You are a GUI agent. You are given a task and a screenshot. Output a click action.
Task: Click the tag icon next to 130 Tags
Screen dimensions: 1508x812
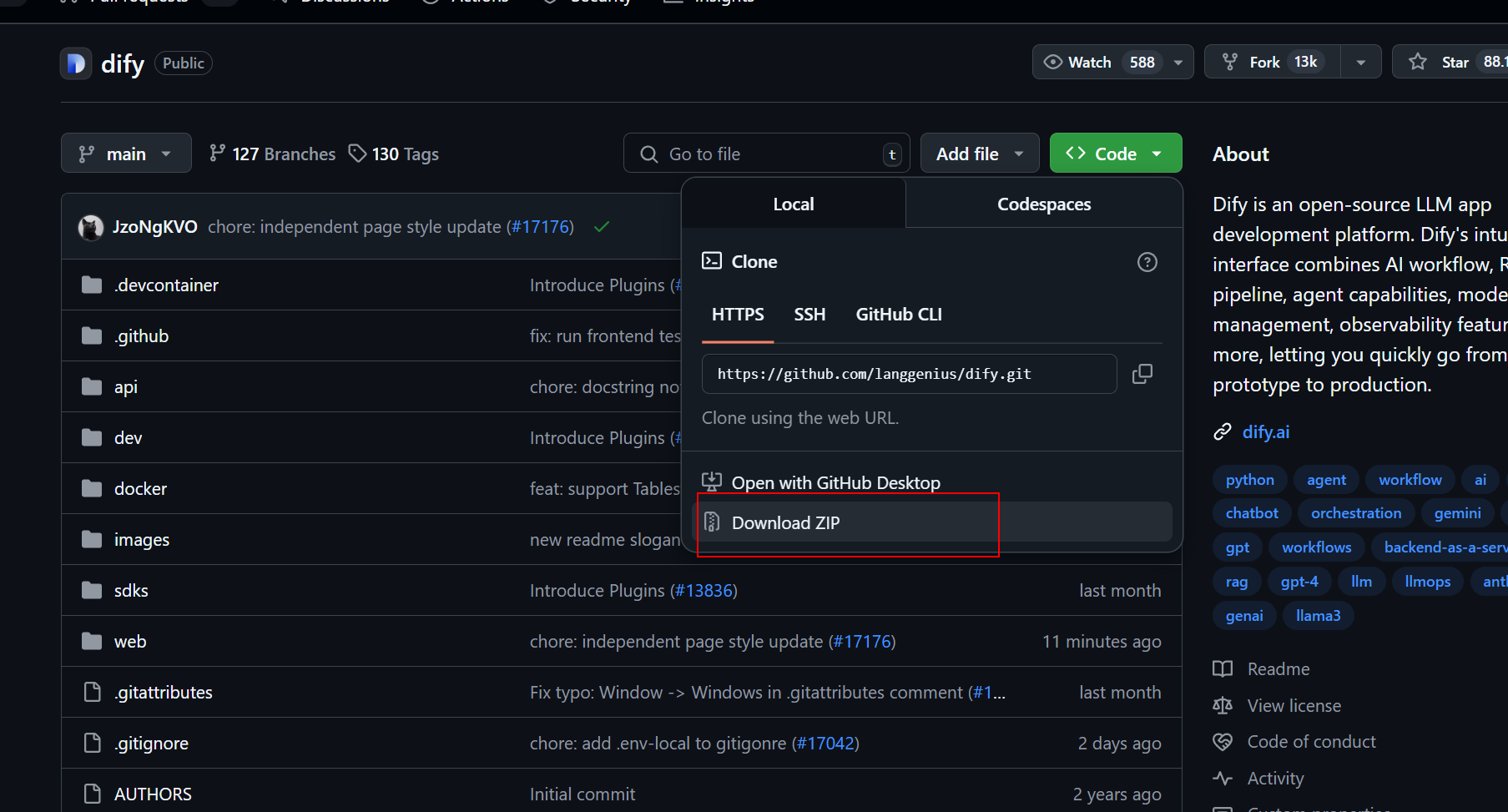tap(357, 154)
